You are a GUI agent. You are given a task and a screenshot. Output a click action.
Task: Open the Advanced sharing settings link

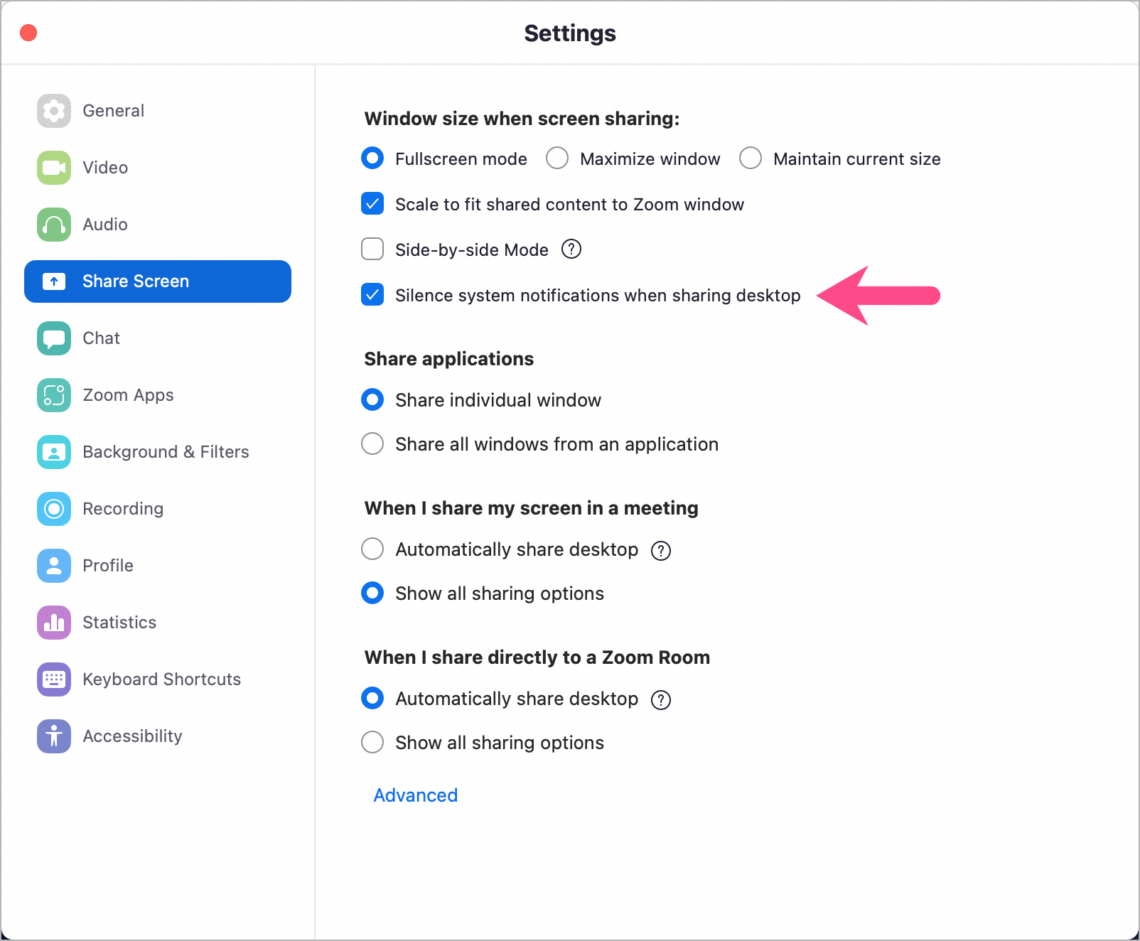coord(415,795)
